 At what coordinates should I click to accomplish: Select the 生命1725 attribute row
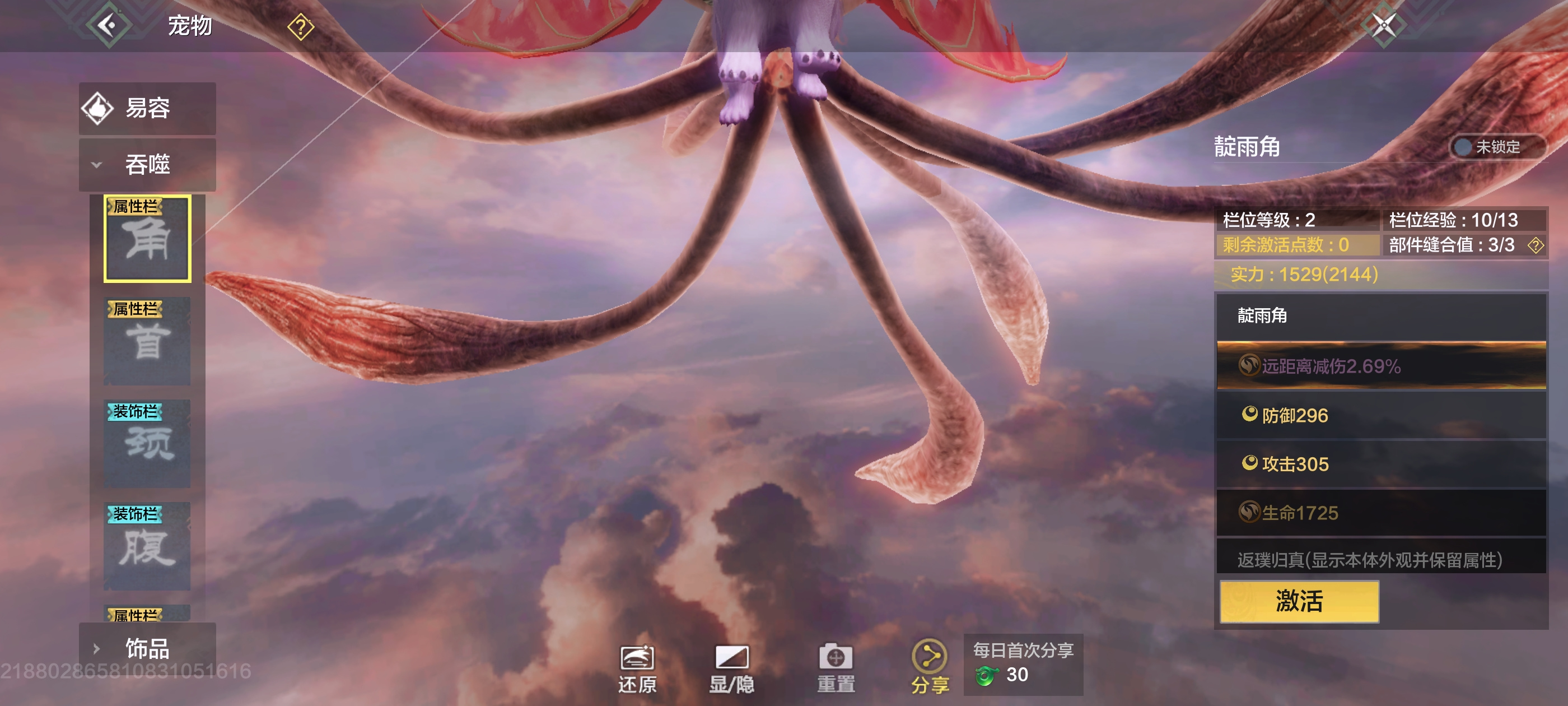tap(1381, 513)
